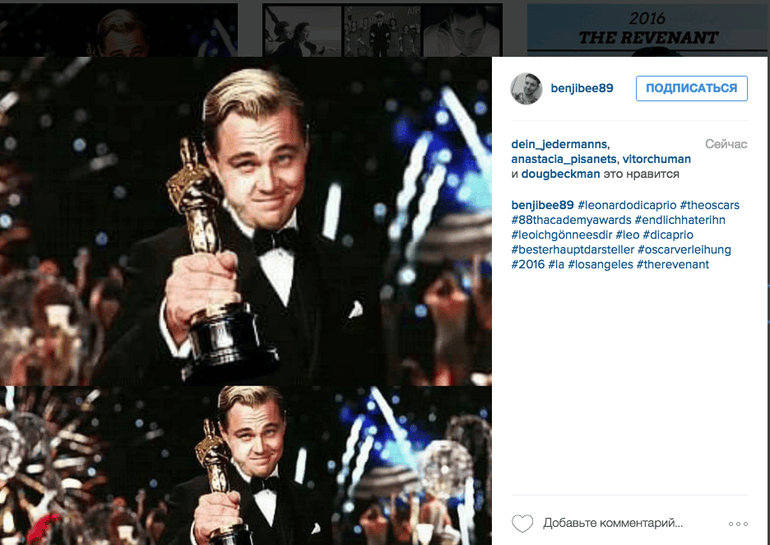
Task: Open the #leonardodicaprio hashtag
Action: point(627,205)
